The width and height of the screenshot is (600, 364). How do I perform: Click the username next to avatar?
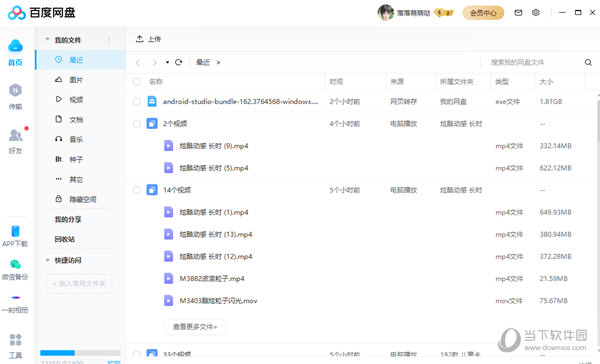(414, 13)
